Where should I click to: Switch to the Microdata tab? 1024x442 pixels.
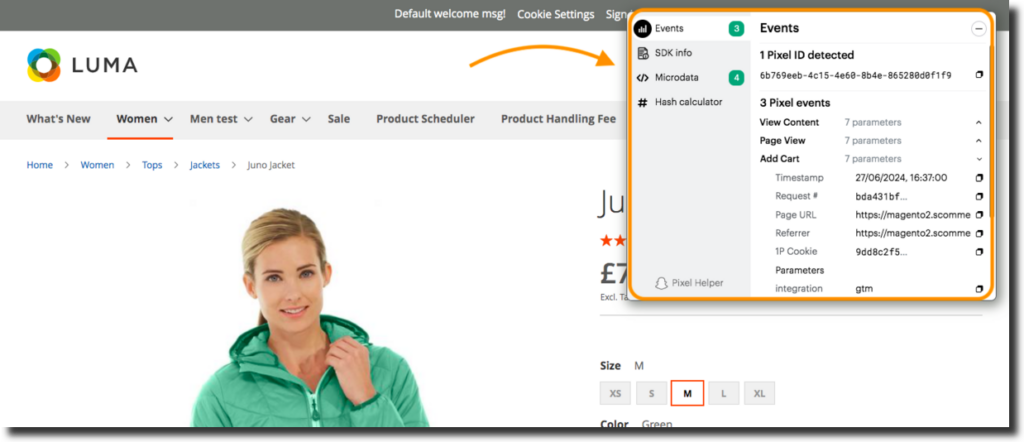[x=676, y=77]
